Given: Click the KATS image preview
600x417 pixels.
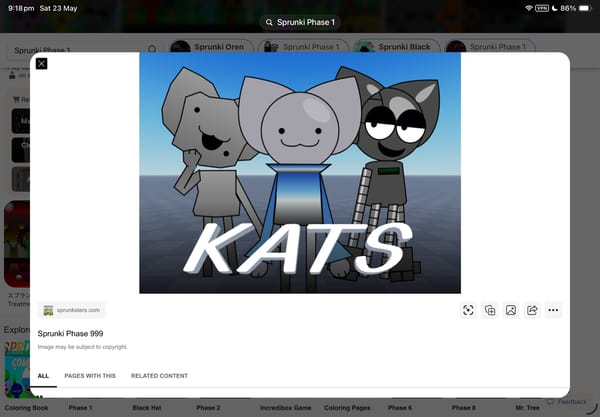Looking at the screenshot, I should (x=300, y=173).
